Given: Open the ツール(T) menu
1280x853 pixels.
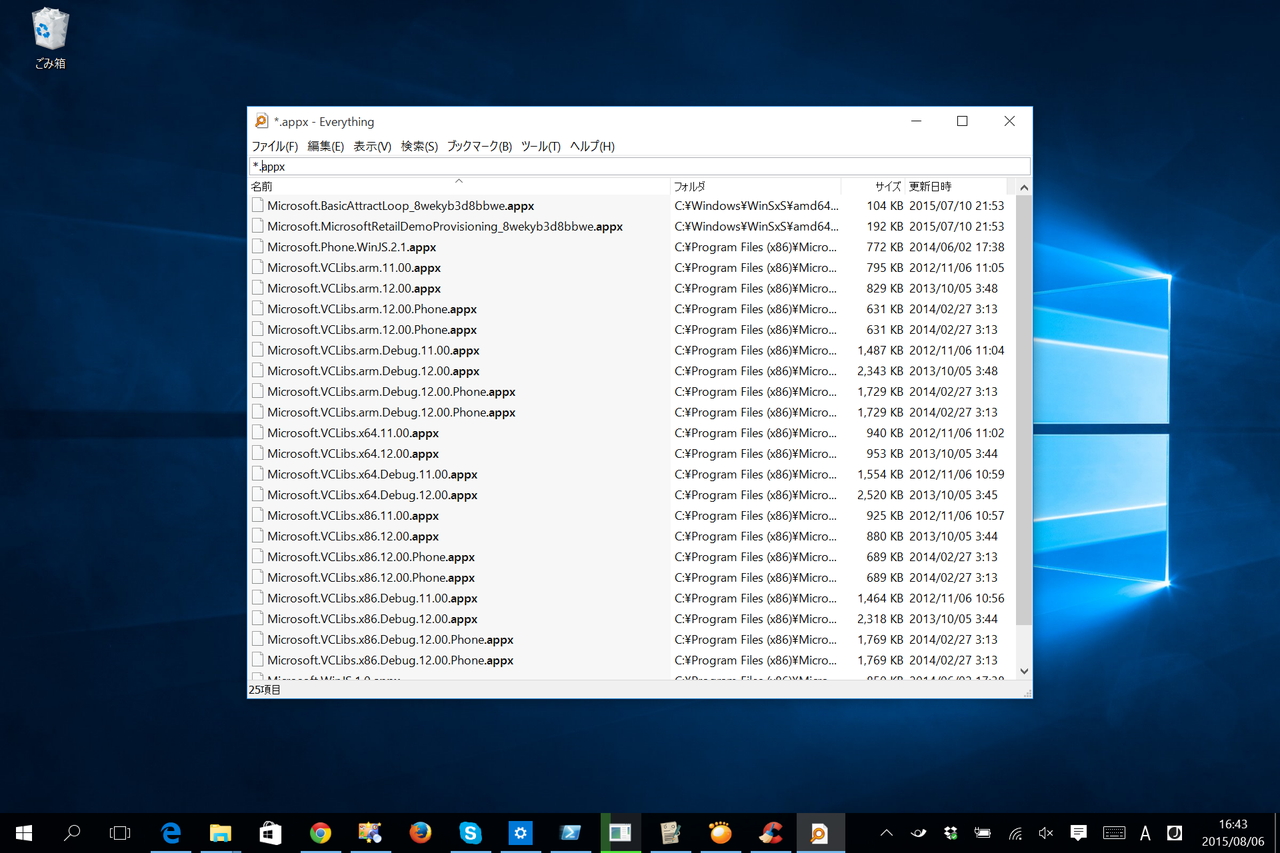Looking at the screenshot, I should 541,146.
